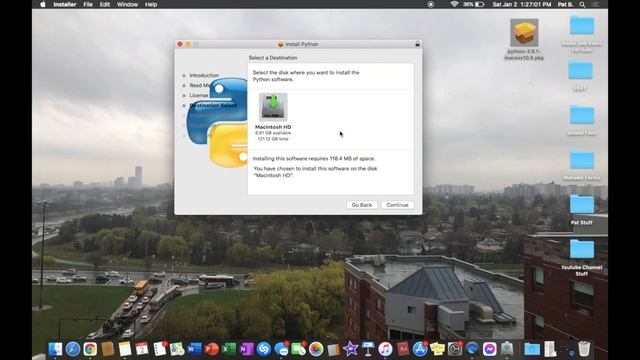Click the Continue button
This screenshot has width=640, height=360.
[398, 205]
